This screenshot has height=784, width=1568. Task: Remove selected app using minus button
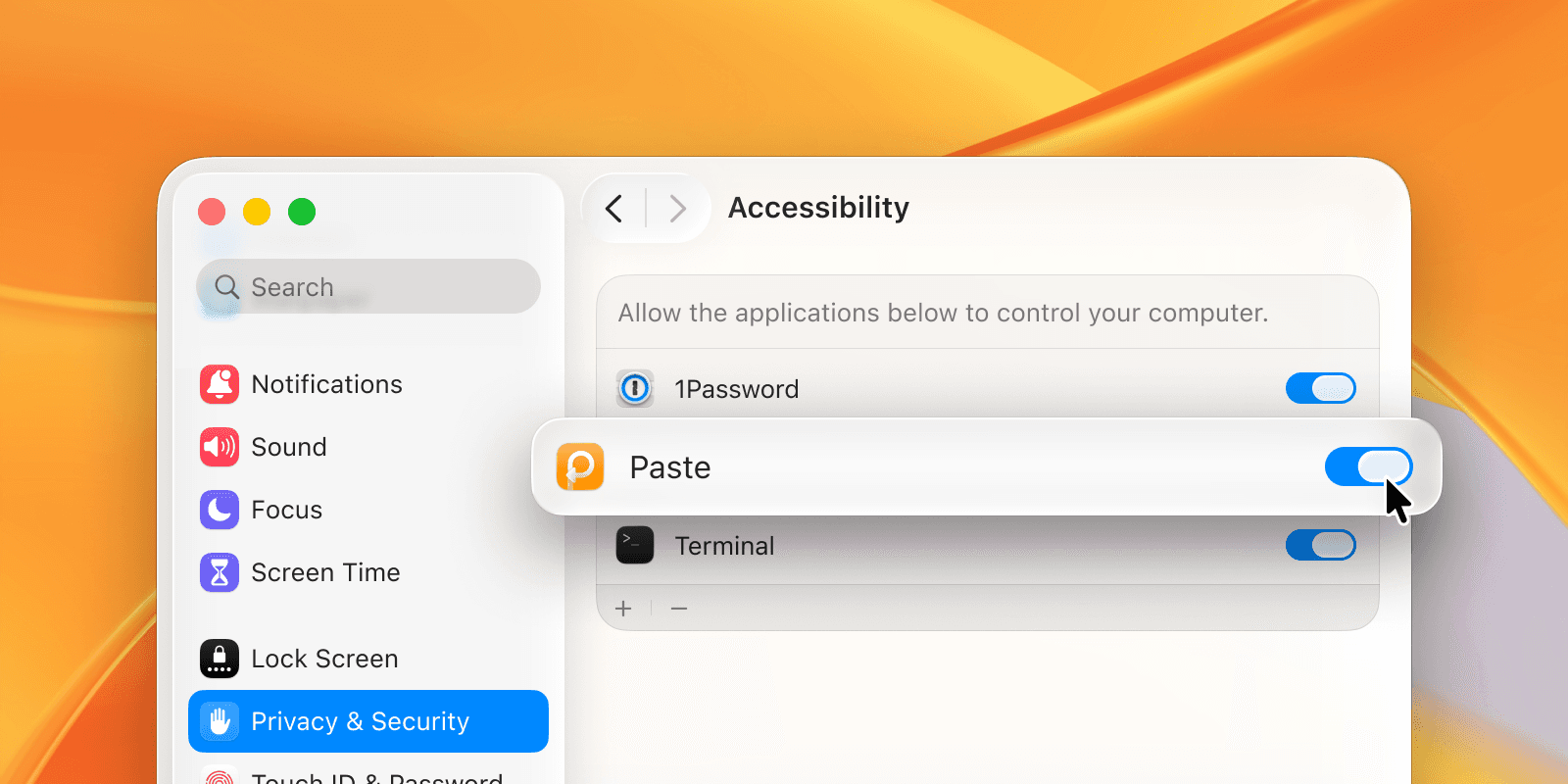click(679, 609)
